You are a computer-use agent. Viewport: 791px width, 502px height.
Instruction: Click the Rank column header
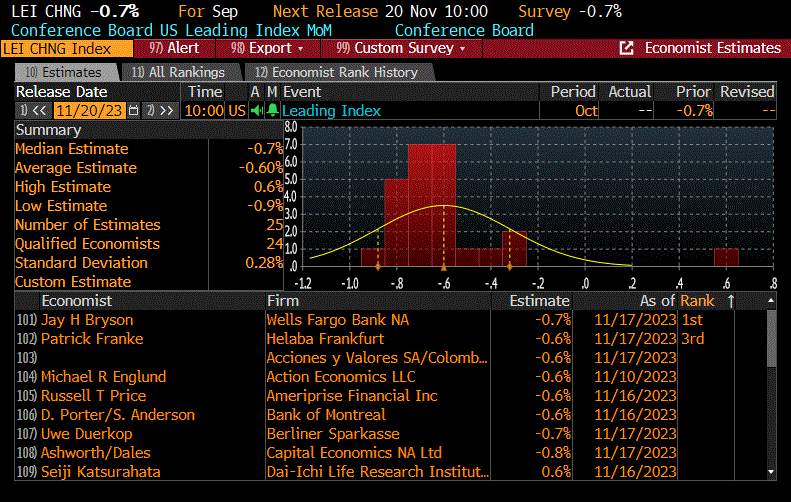point(697,301)
